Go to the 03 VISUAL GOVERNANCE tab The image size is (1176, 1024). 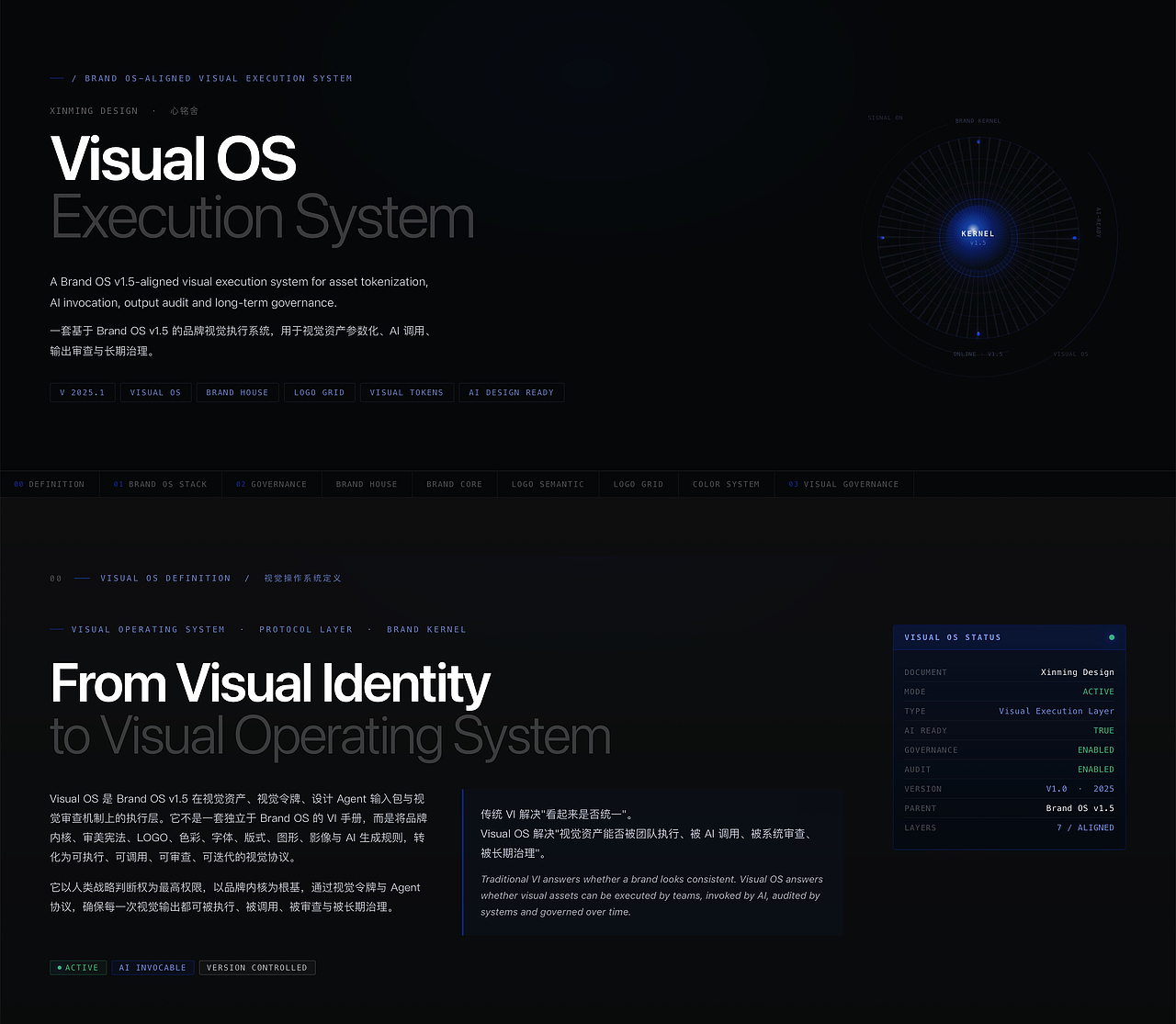(x=843, y=484)
